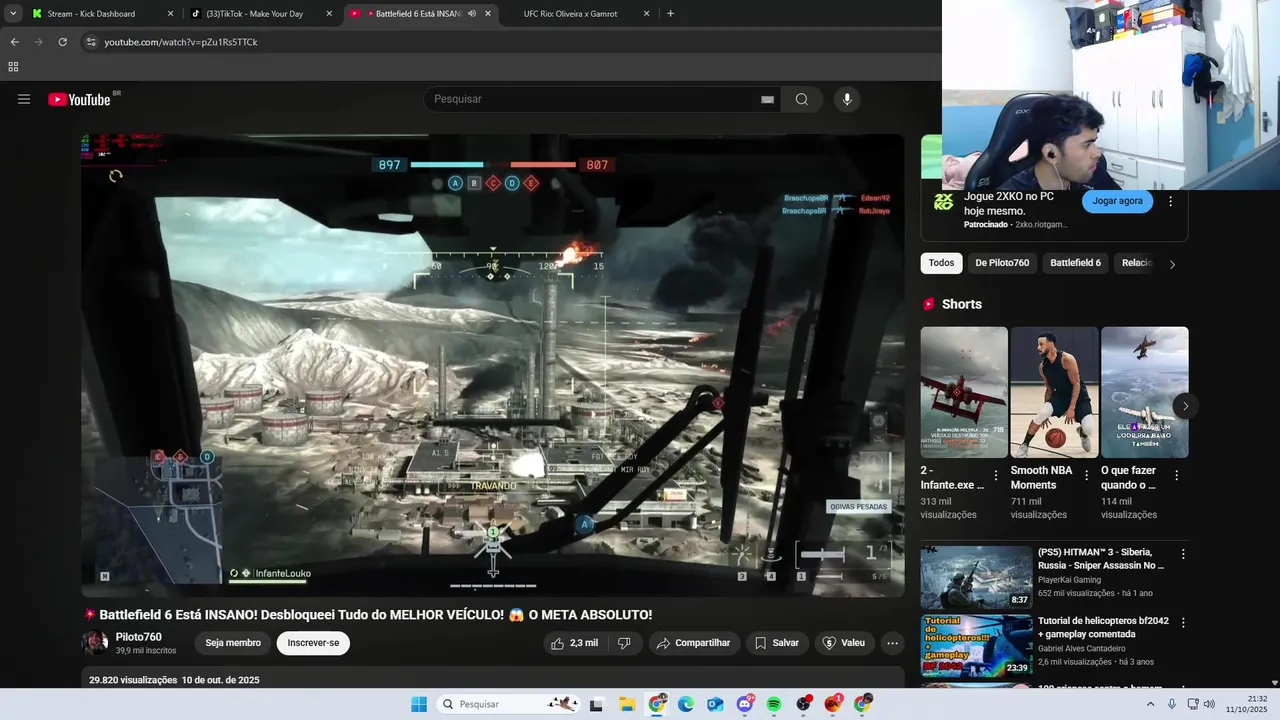Open Outlook from the taskbar
This screenshot has width=1280, height=720.
(x=715, y=704)
